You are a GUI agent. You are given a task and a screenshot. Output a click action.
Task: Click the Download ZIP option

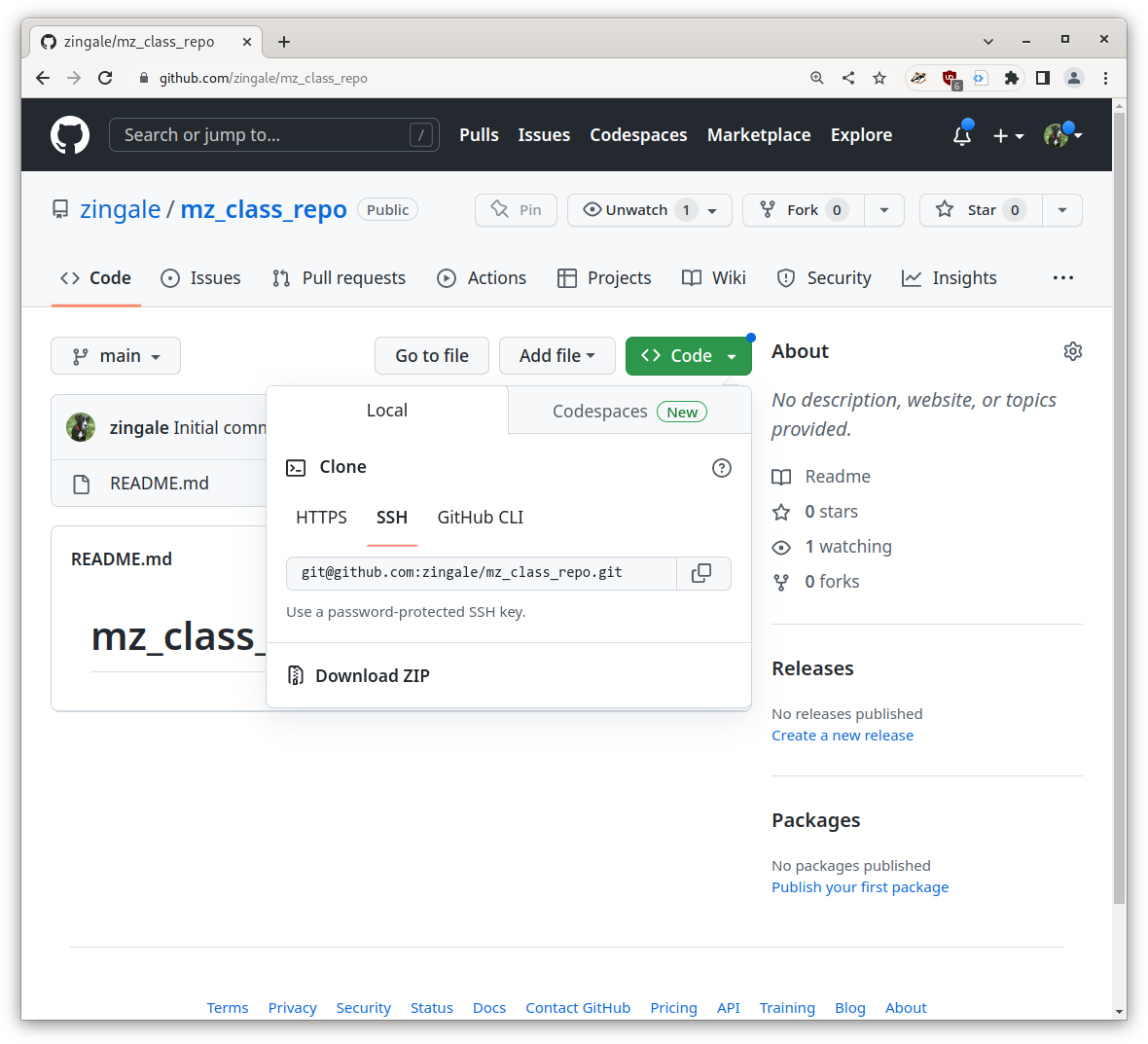coord(373,675)
